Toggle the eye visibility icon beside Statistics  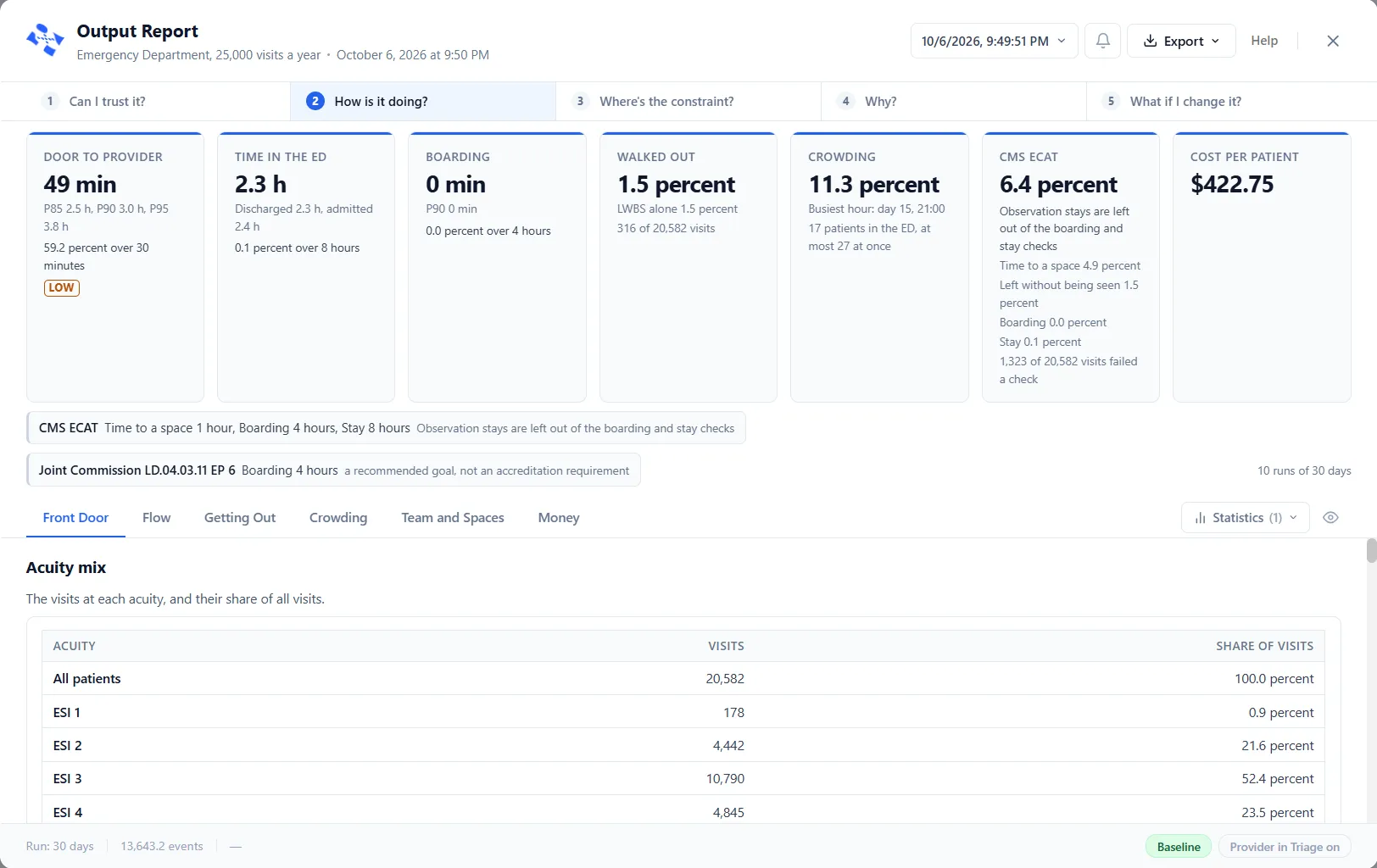(x=1330, y=518)
